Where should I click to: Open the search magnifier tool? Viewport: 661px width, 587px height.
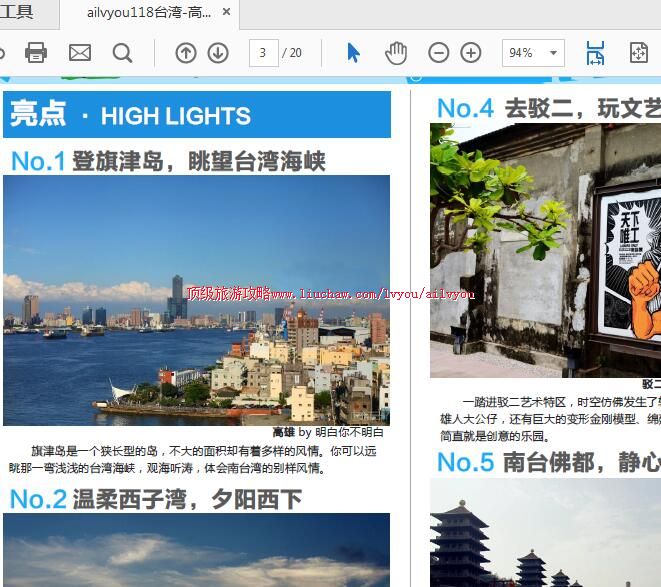point(123,53)
